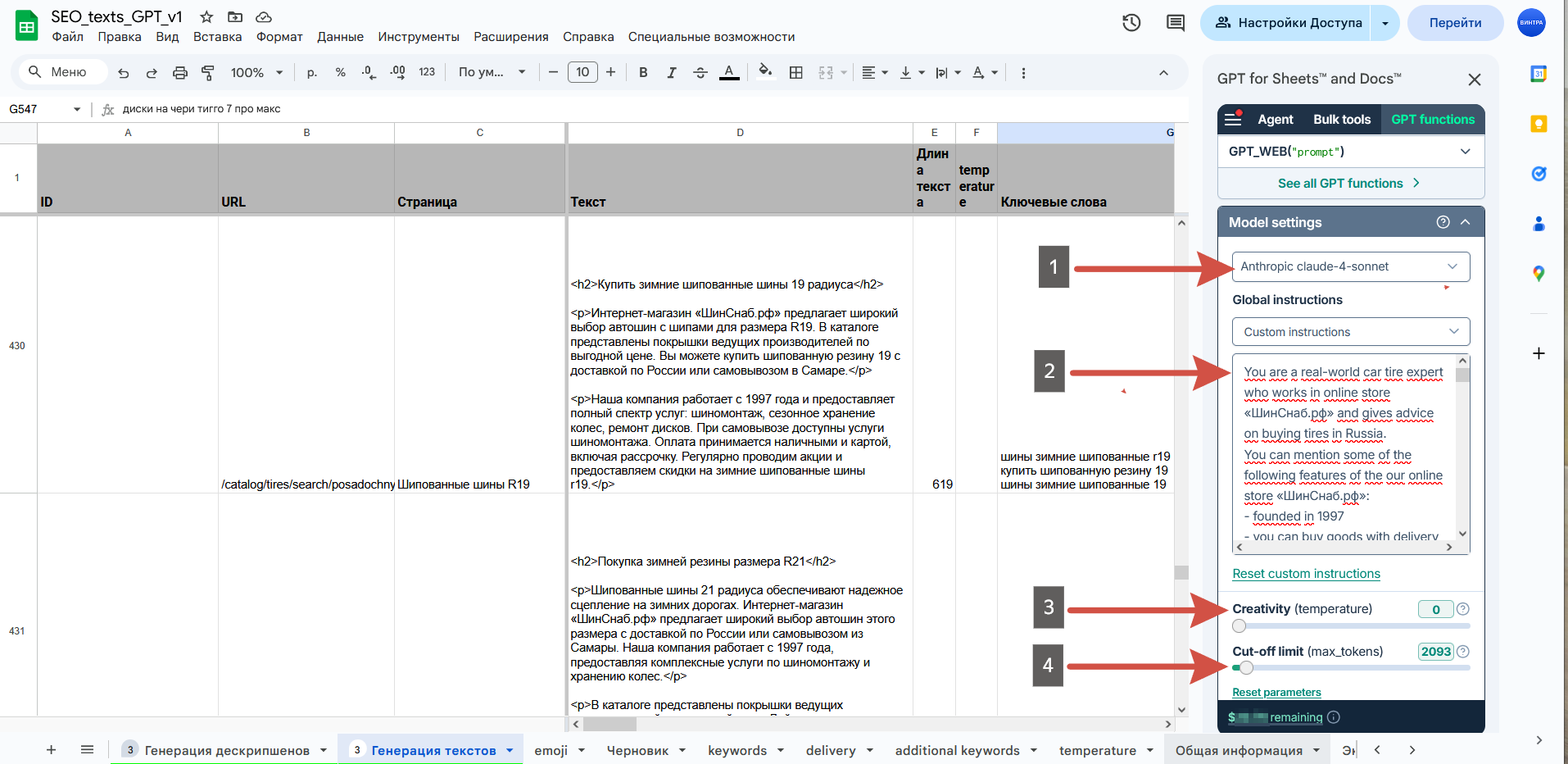Click the Print icon in toolbar
Screen dimensions: 1568x764
180,73
